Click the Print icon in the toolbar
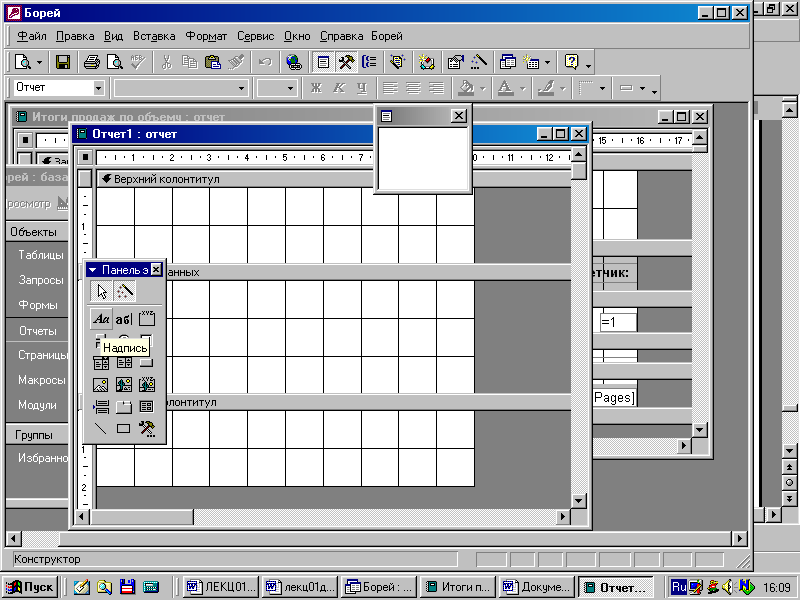Screen dimensions: 800x600 click(x=92, y=62)
